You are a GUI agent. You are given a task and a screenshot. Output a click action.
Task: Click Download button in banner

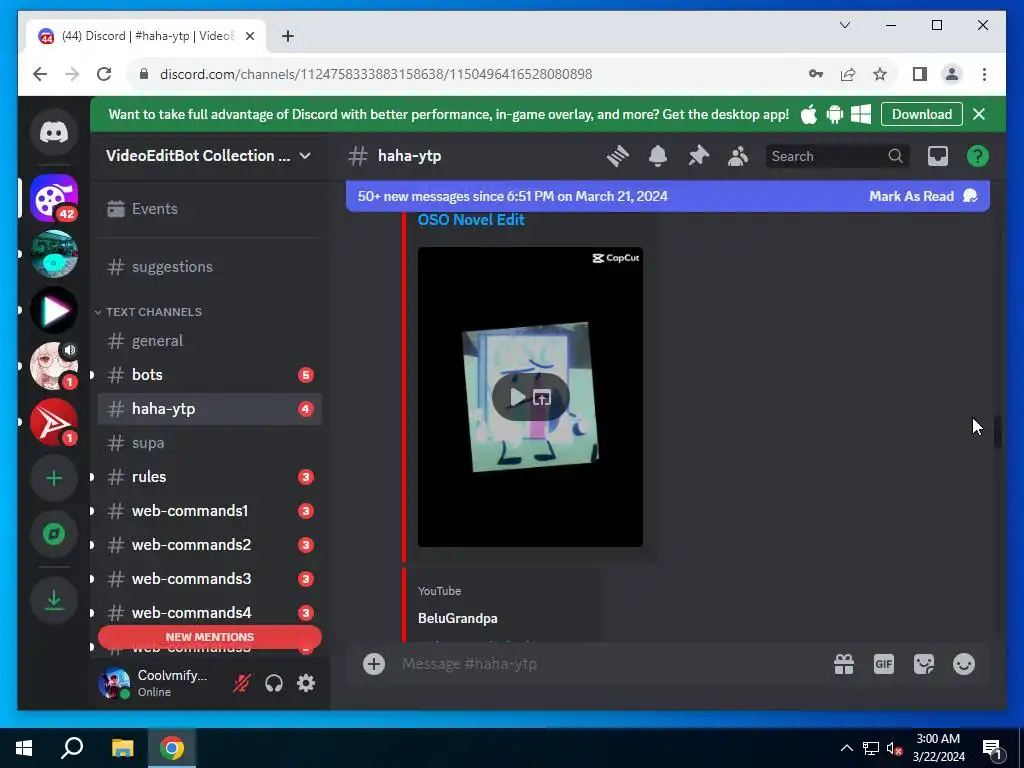point(921,114)
